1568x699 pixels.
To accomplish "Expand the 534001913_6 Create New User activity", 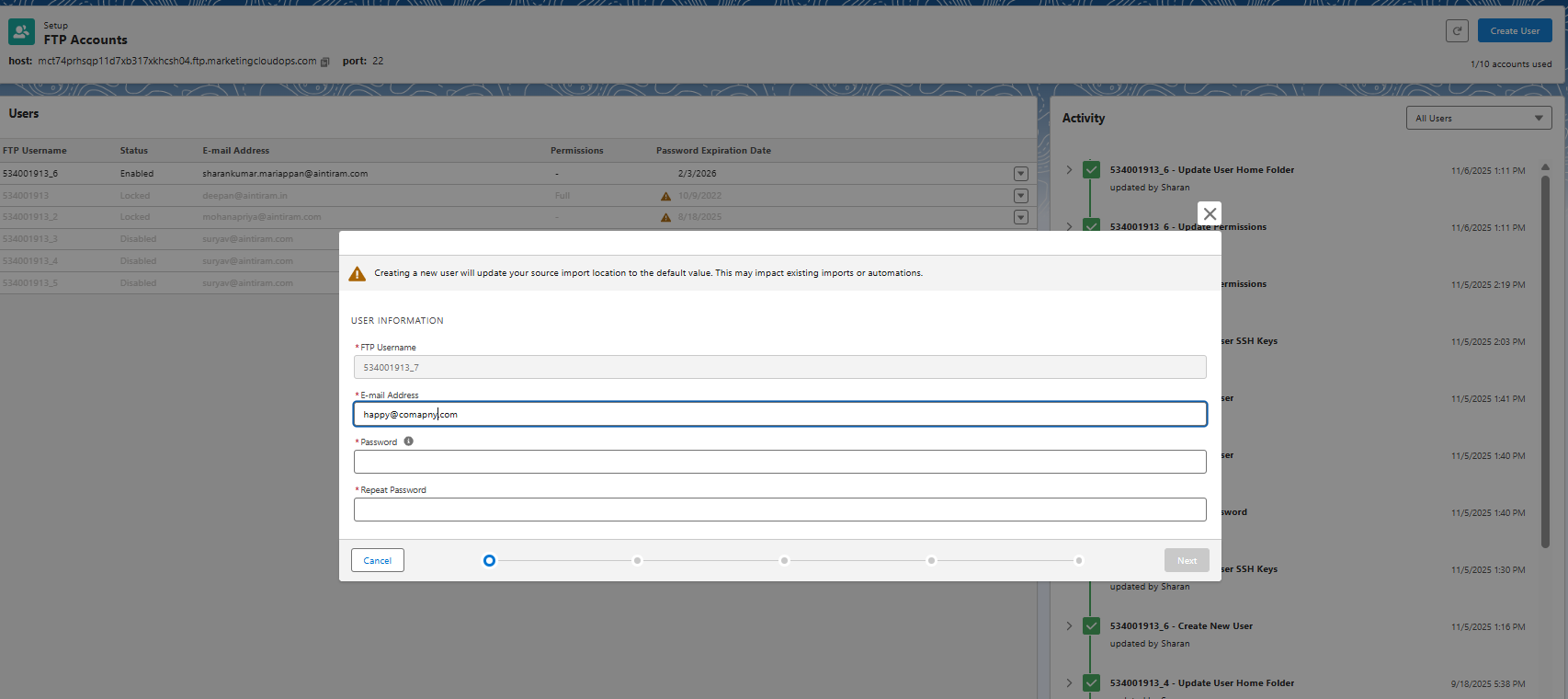I will point(1069,626).
